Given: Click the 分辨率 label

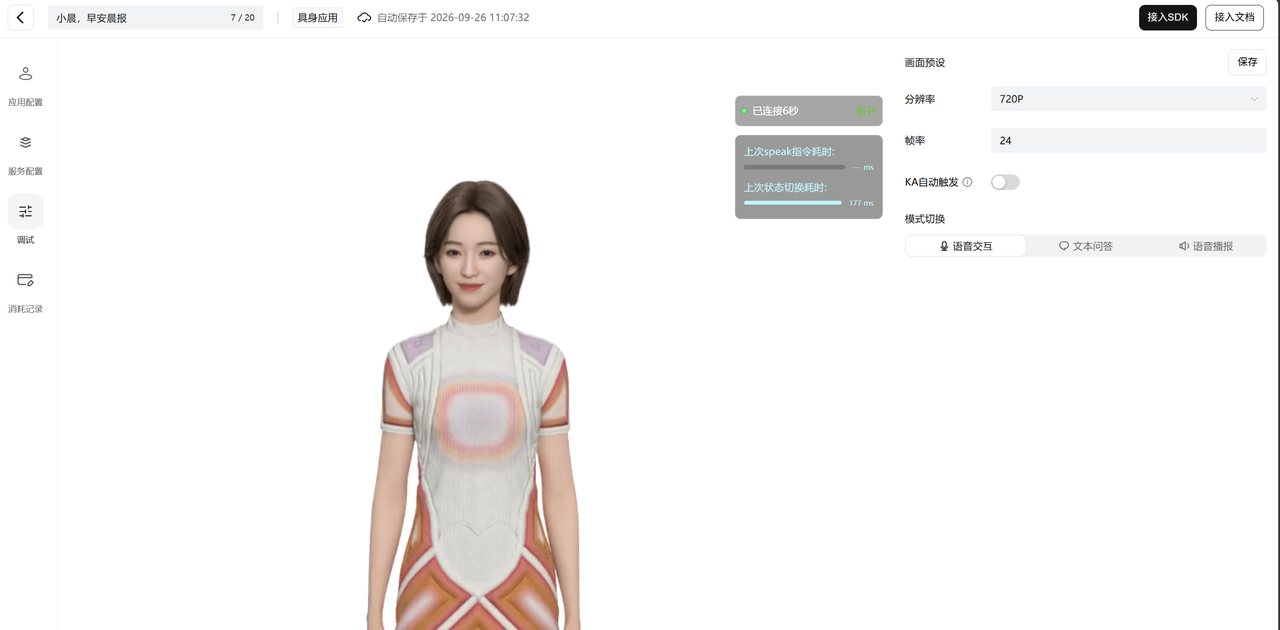Looking at the screenshot, I should coord(920,99).
